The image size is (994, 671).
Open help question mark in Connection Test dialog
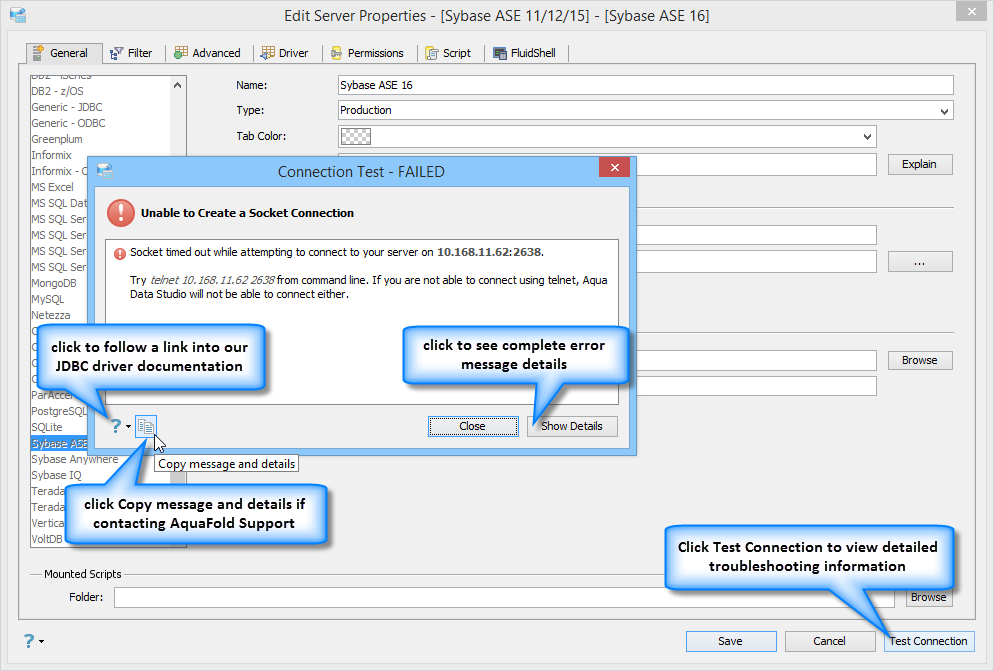coord(115,426)
